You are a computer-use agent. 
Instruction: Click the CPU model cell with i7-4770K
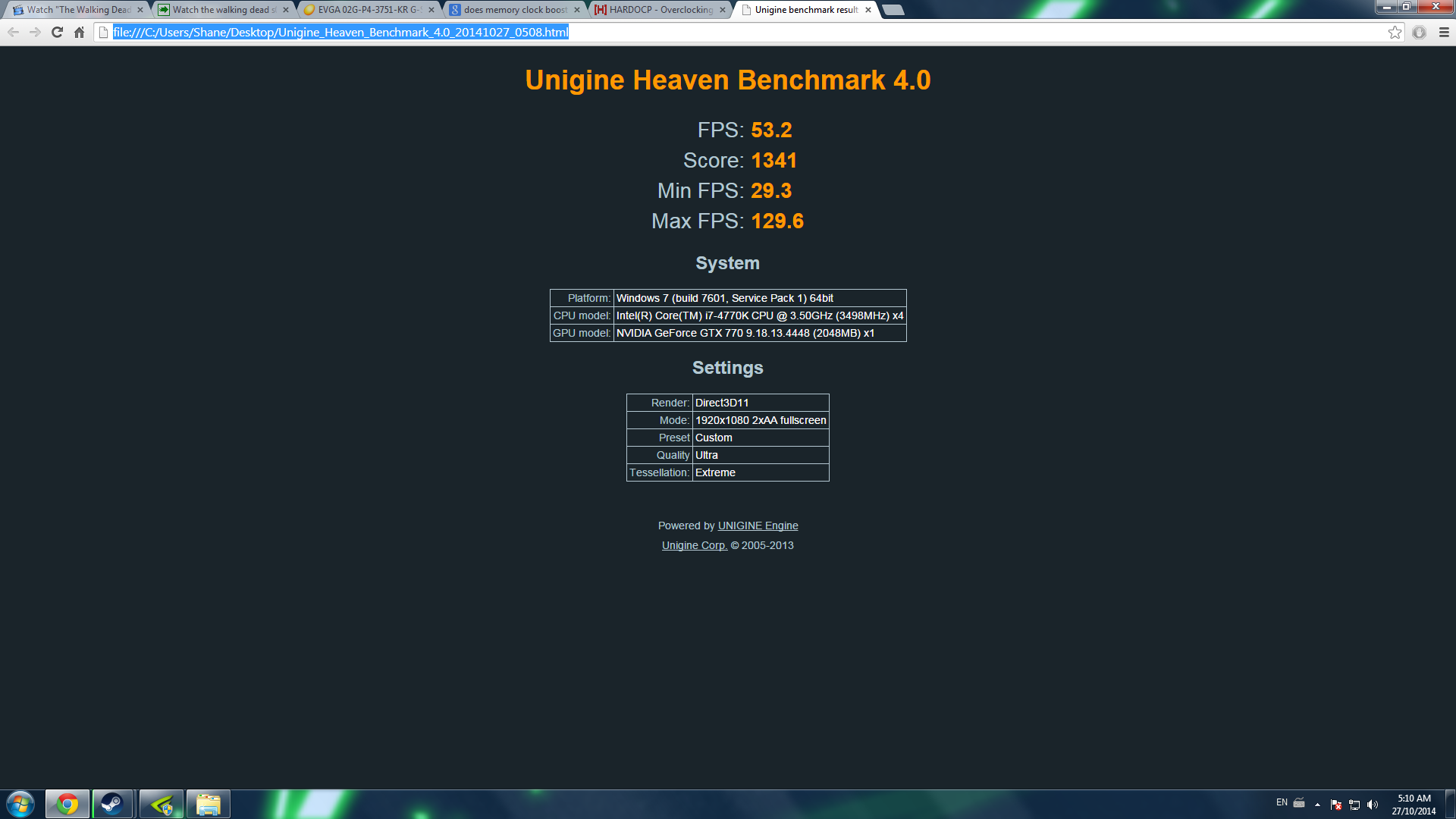(760, 315)
